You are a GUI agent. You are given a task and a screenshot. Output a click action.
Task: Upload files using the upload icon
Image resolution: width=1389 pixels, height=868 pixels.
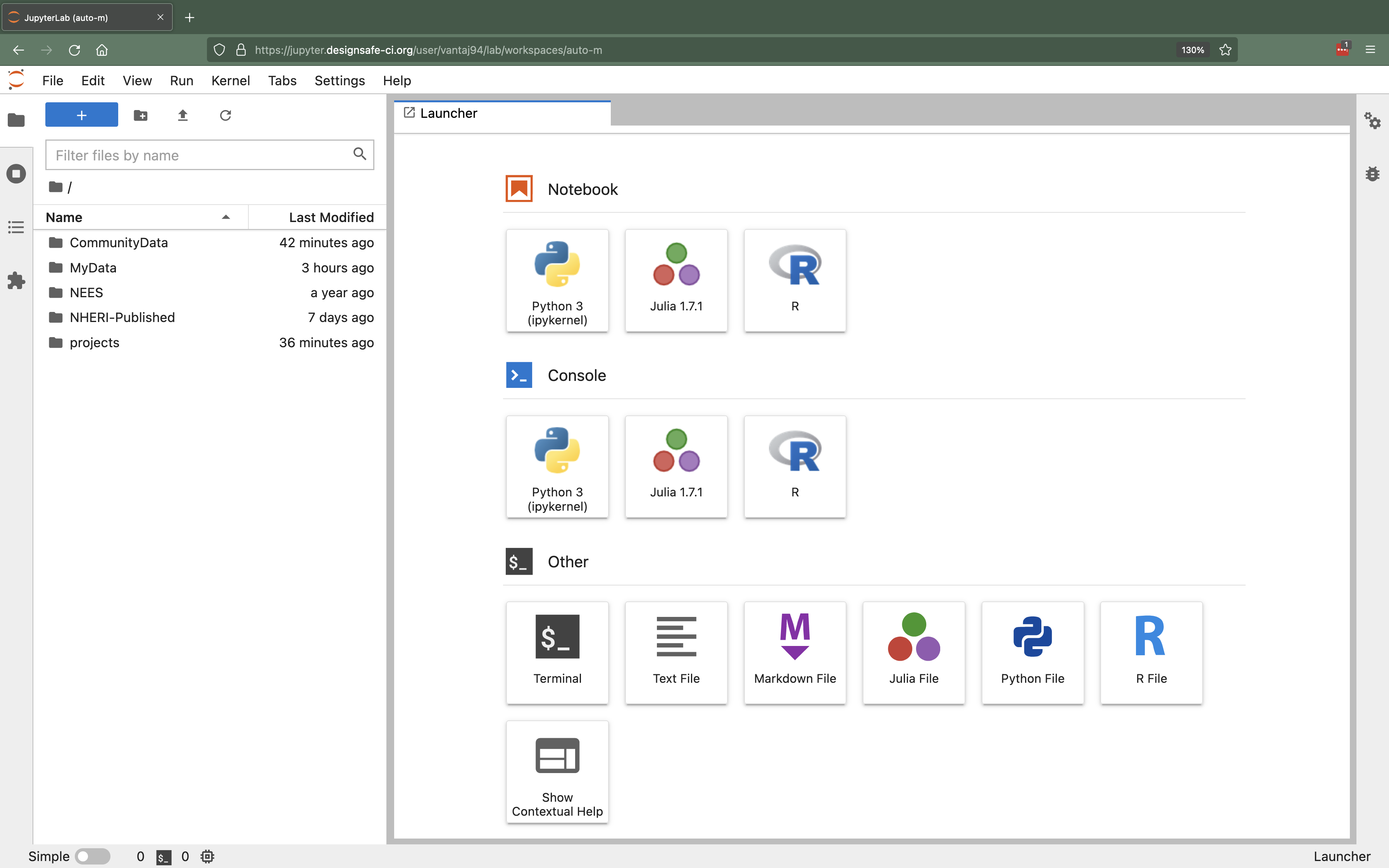(x=183, y=115)
